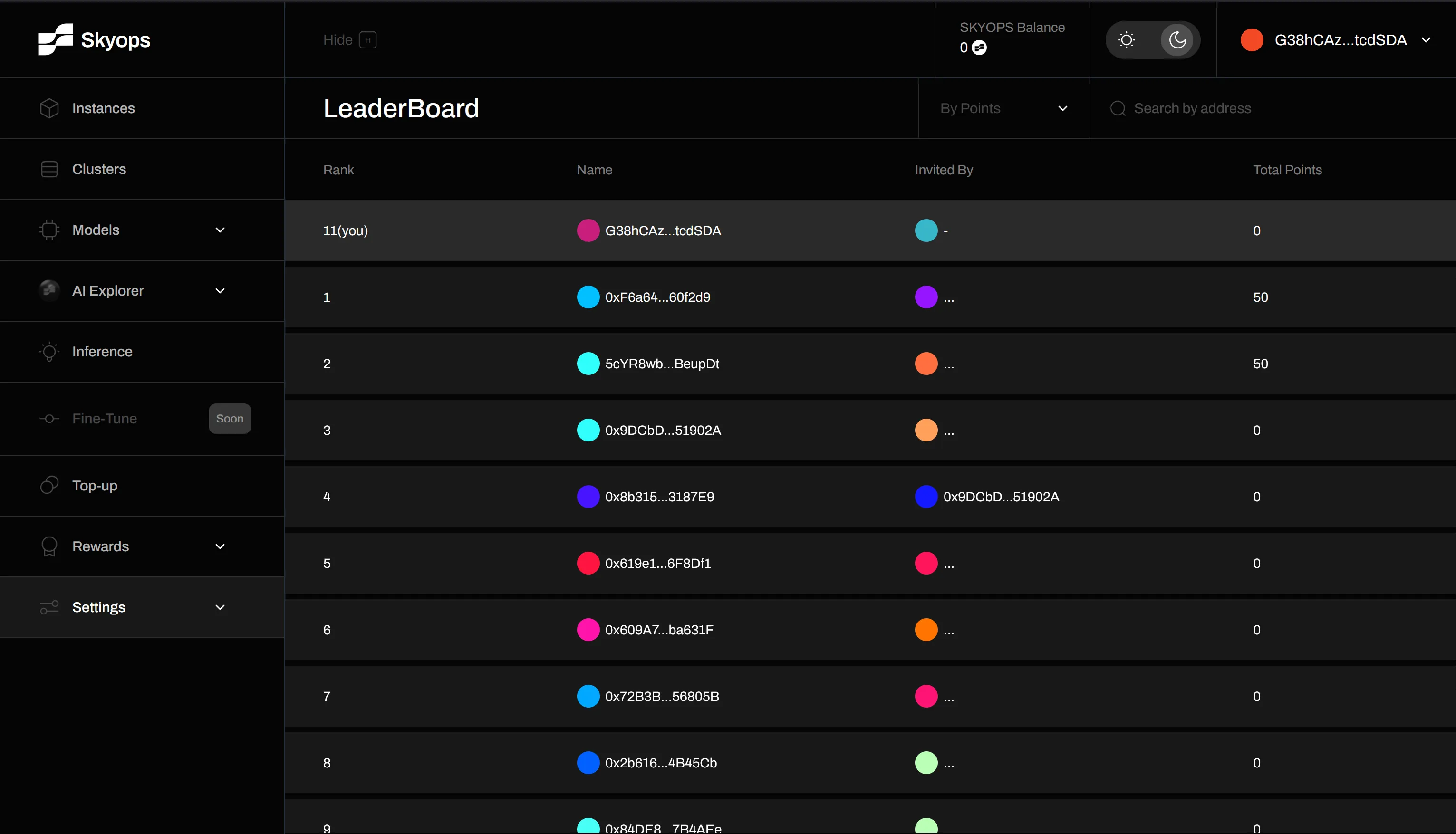Viewport: 1456px width, 834px height.
Task: Click the Clusters stack icon
Action: point(49,169)
